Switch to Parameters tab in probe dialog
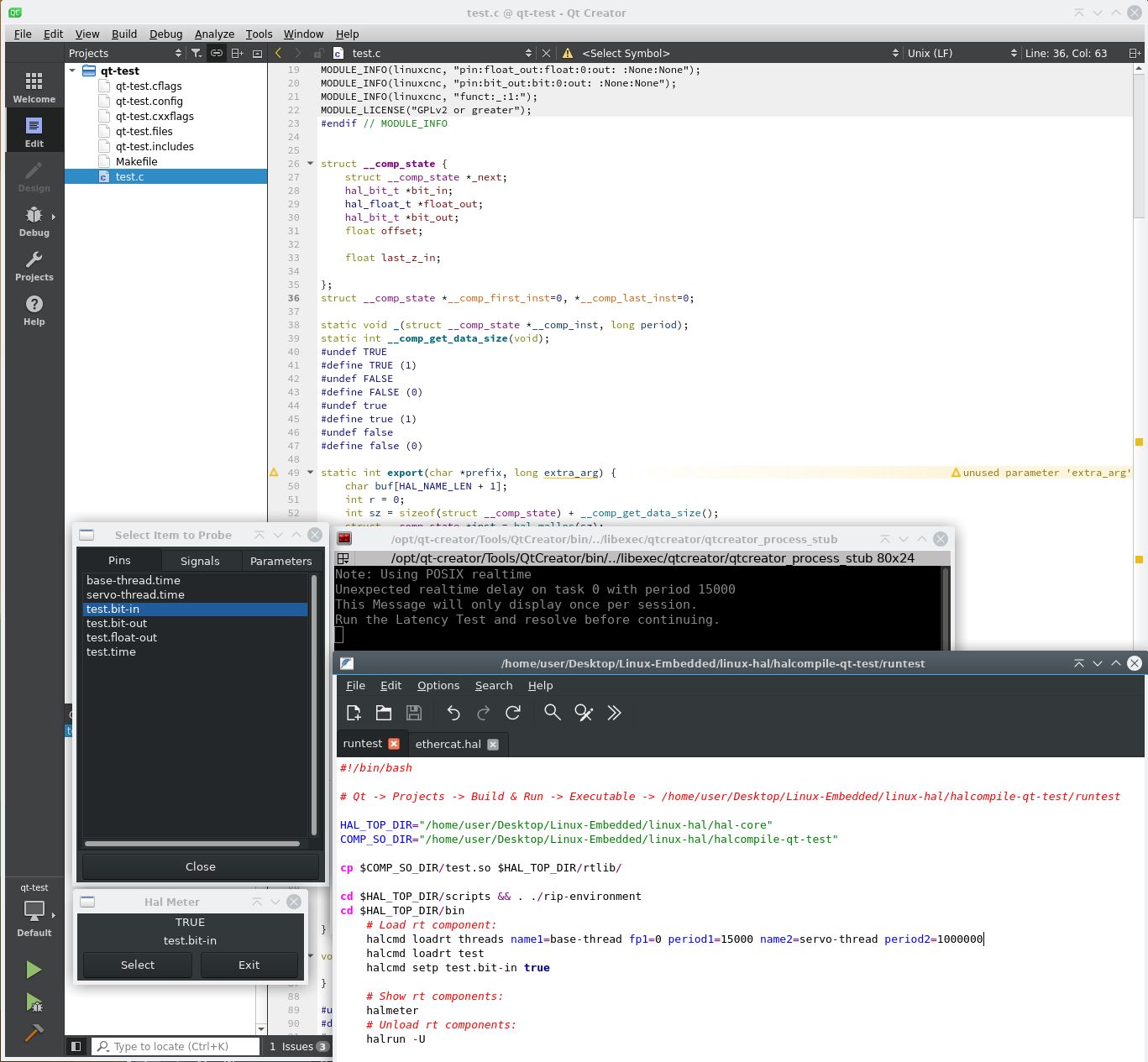This screenshot has height=1062, width=1148. click(280, 561)
